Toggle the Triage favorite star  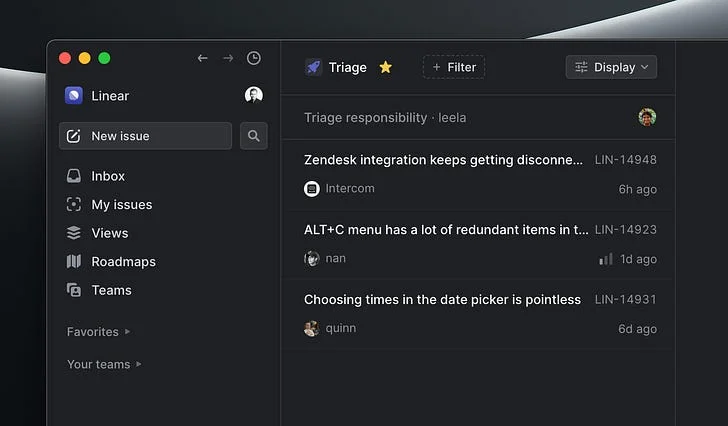[x=385, y=67]
